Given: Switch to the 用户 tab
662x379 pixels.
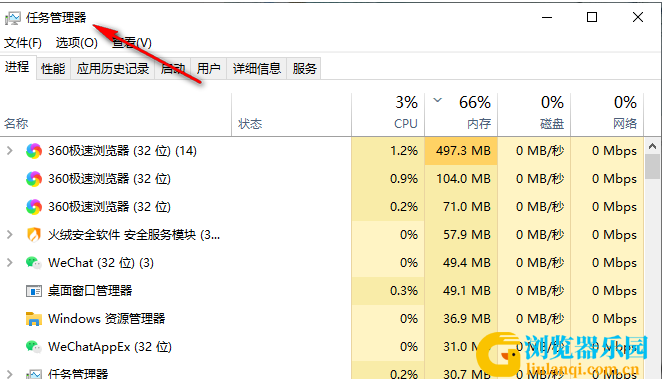Looking at the screenshot, I should click(209, 68).
